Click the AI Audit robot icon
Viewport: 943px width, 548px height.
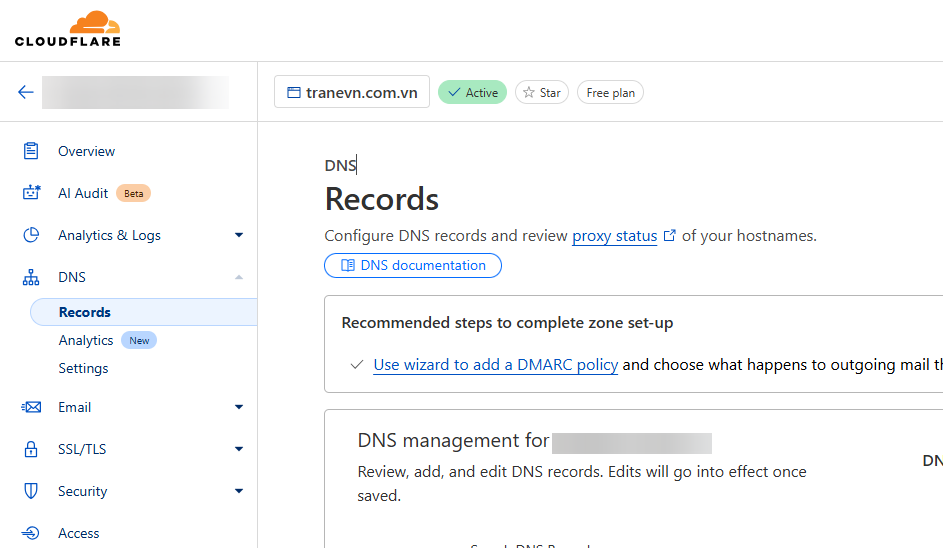pos(31,192)
